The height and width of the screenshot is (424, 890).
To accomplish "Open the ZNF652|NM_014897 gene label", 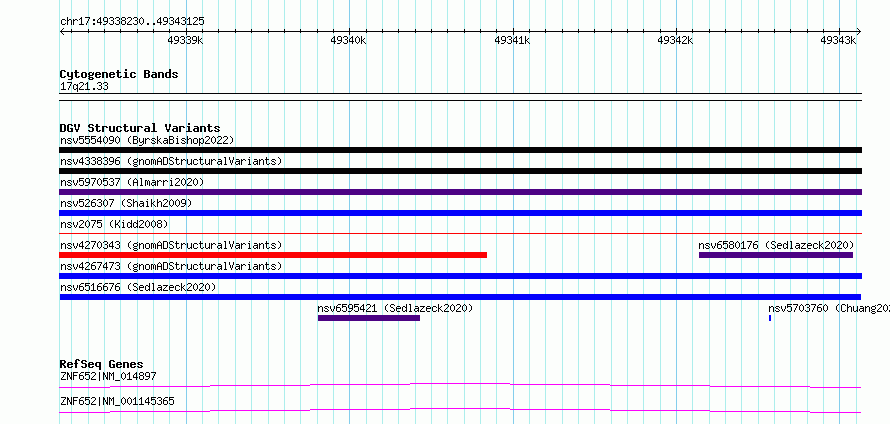I will (108, 376).
